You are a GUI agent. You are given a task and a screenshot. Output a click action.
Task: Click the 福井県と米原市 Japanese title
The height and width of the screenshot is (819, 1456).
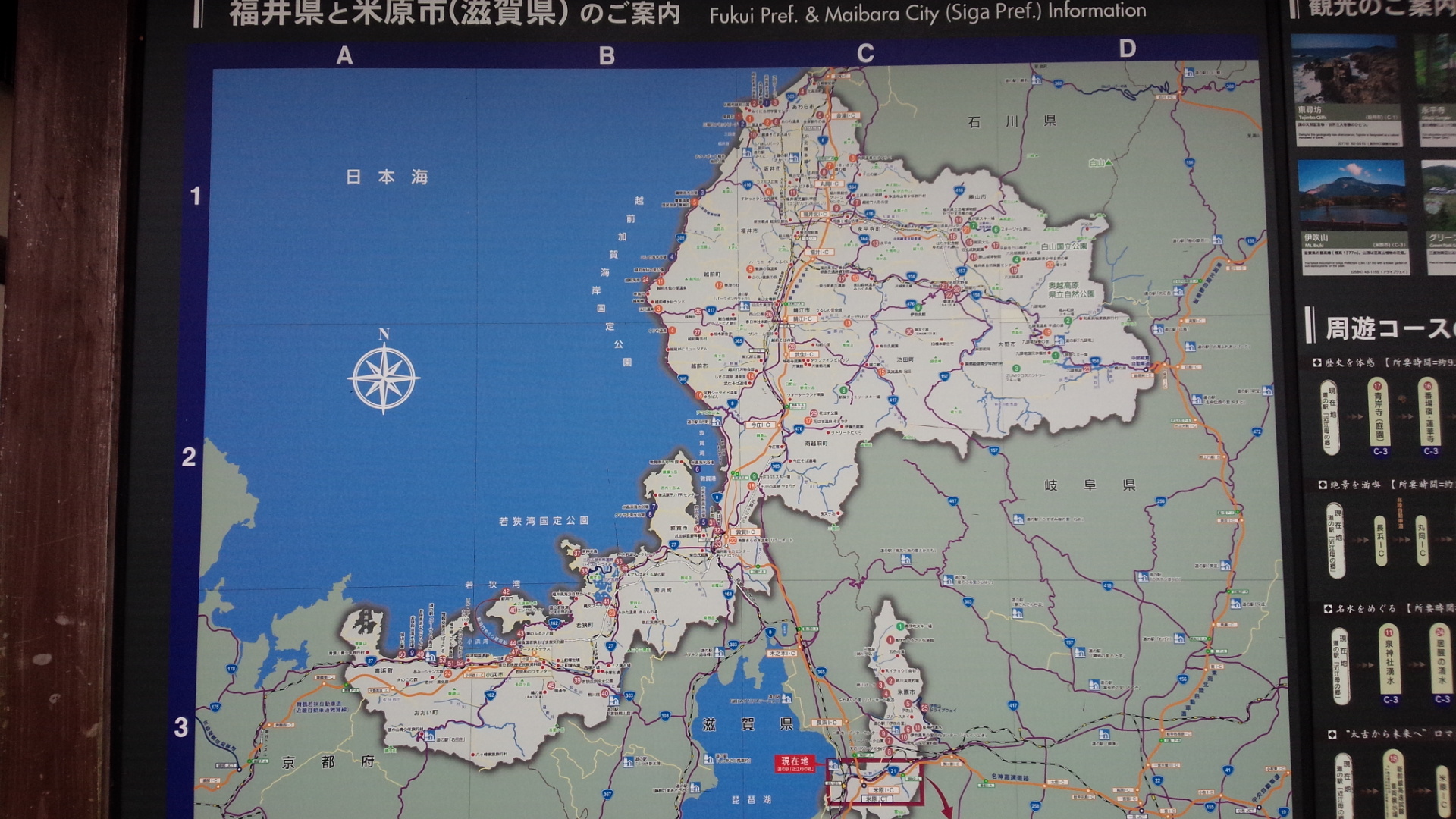tap(454, 12)
